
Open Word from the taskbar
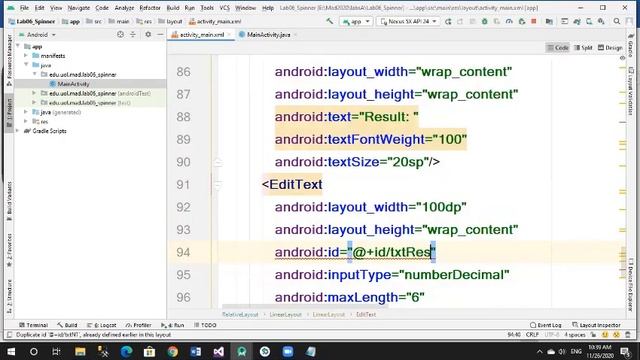point(196,351)
